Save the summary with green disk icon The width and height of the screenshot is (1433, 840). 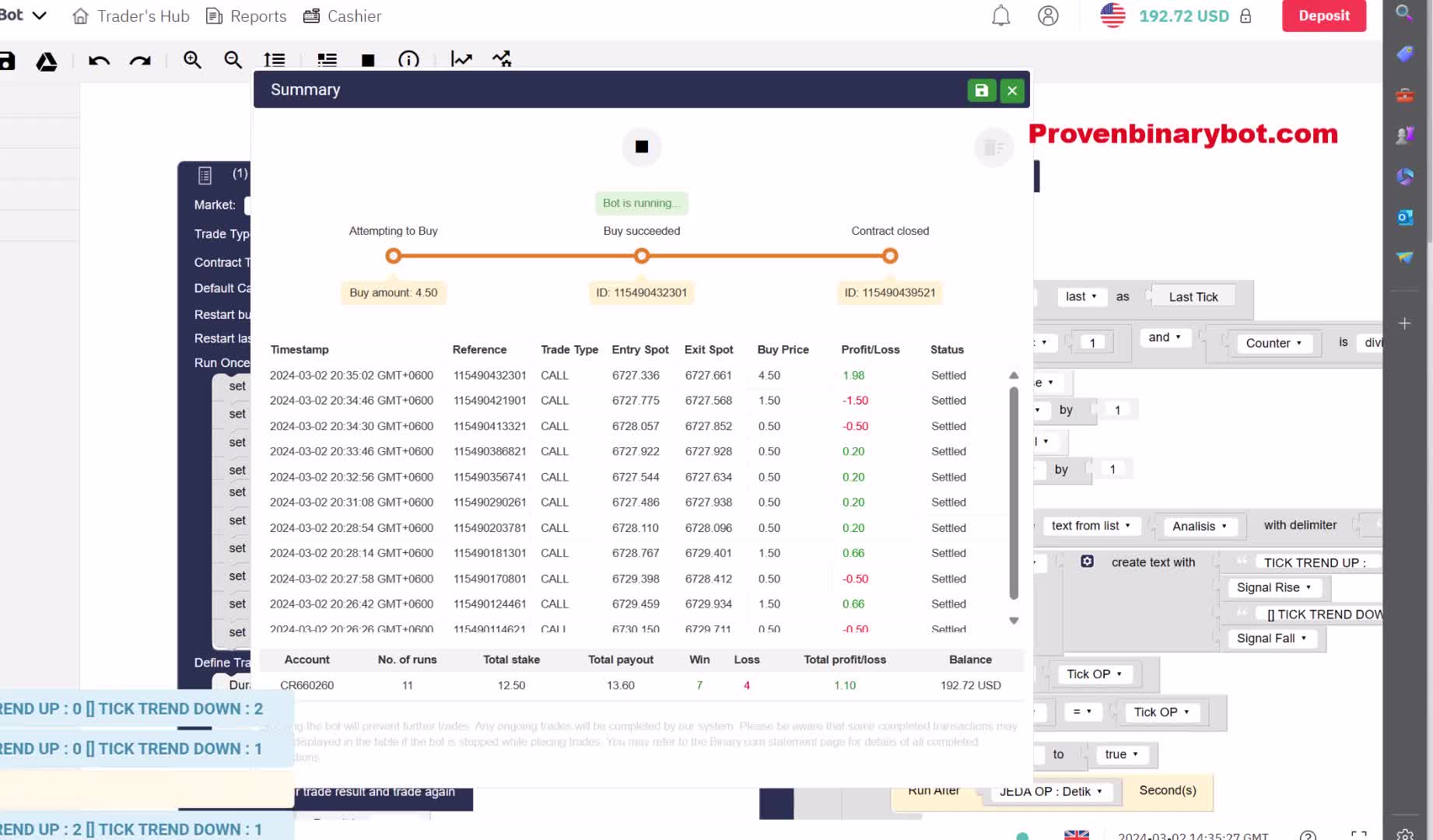[x=981, y=90]
